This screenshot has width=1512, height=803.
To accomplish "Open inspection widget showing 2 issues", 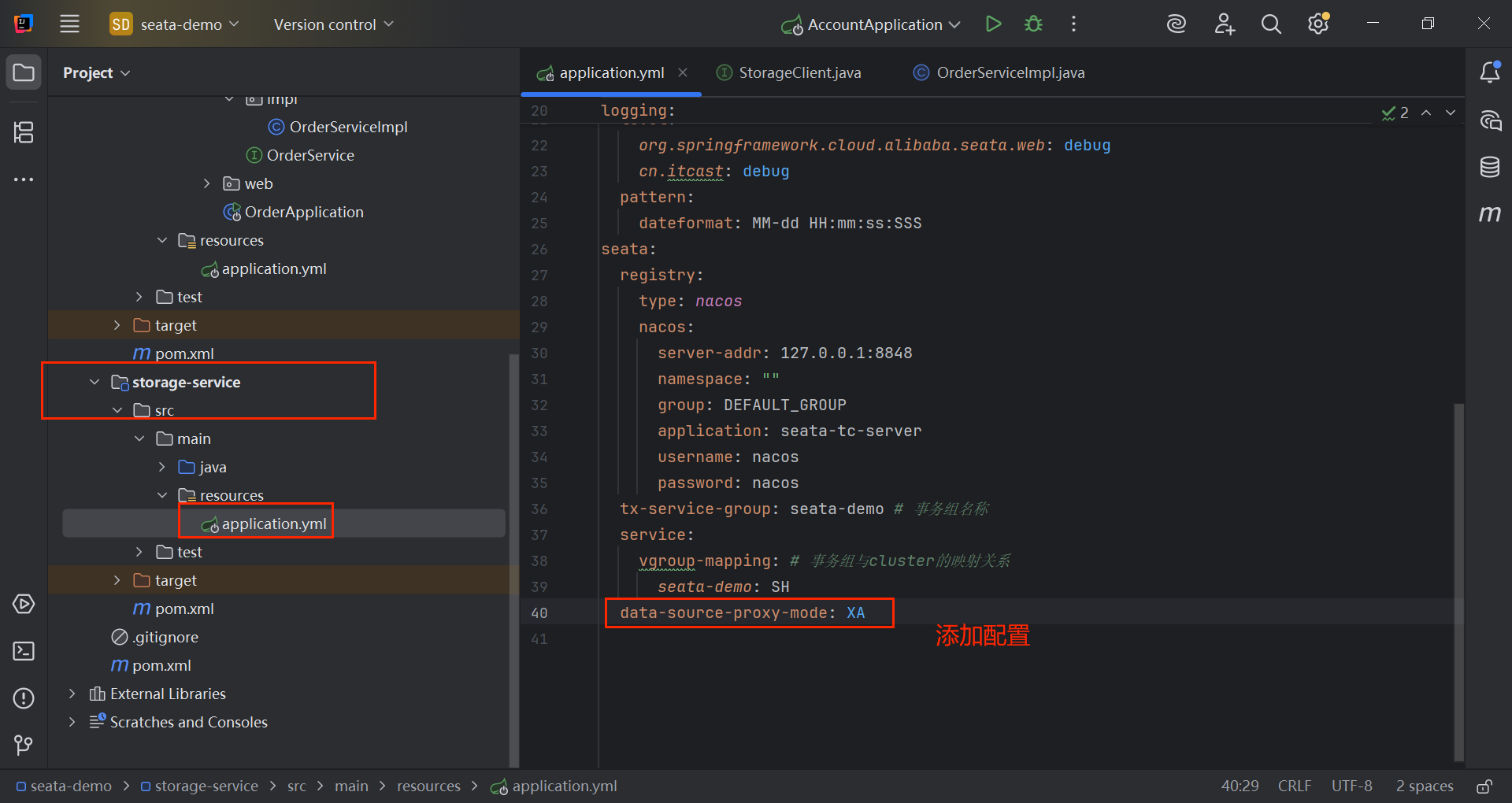I will click(x=1395, y=113).
